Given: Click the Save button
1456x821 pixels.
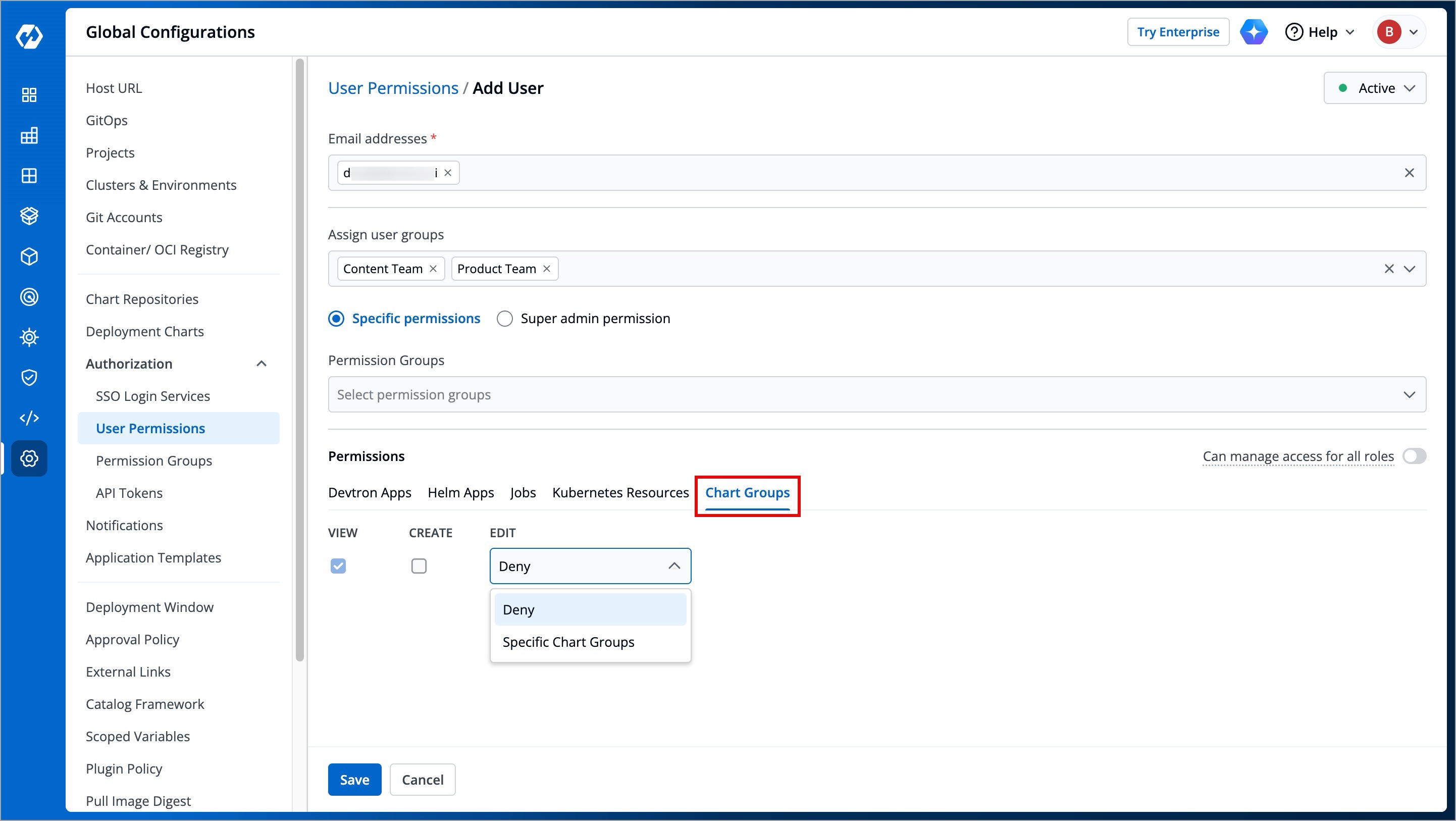Looking at the screenshot, I should [x=354, y=780].
